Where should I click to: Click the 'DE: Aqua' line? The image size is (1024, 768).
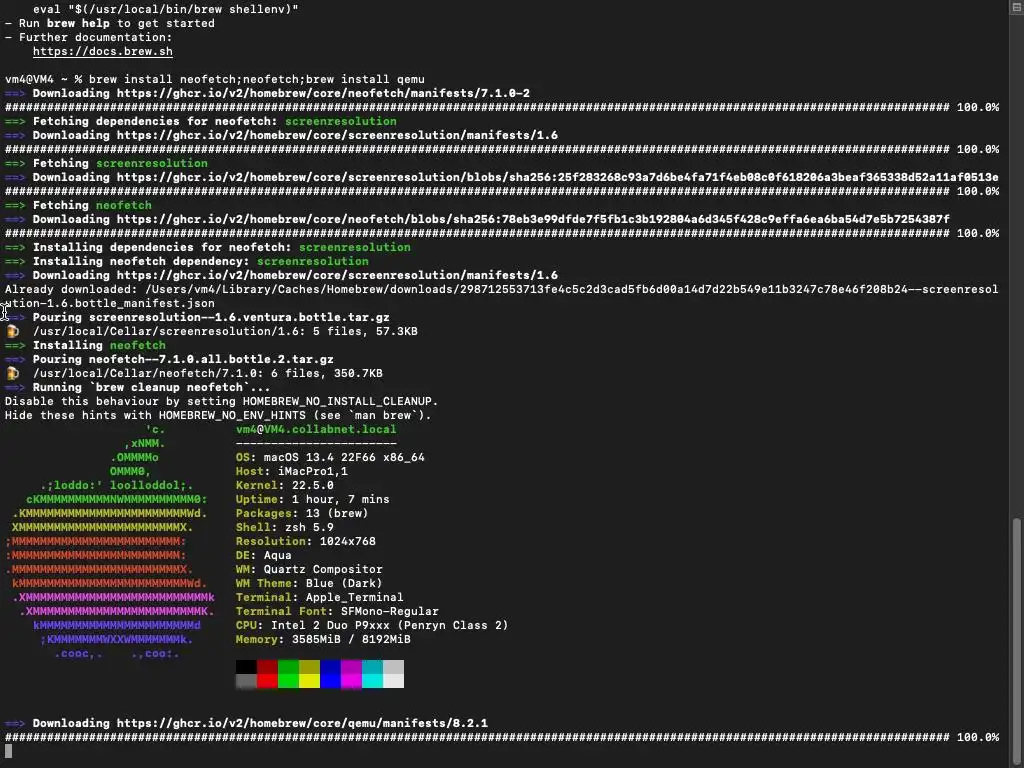[264, 555]
